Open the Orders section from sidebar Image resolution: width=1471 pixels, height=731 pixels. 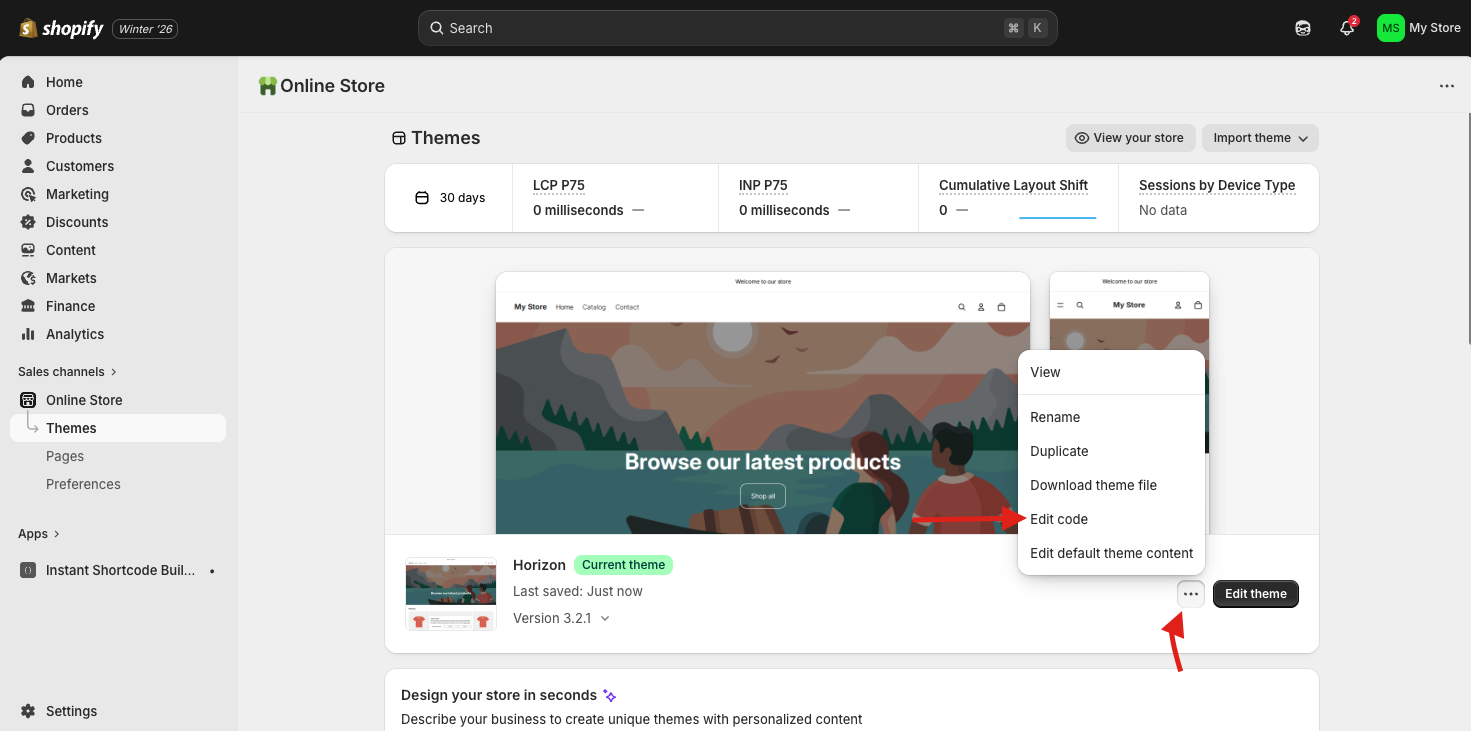(66, 110)
